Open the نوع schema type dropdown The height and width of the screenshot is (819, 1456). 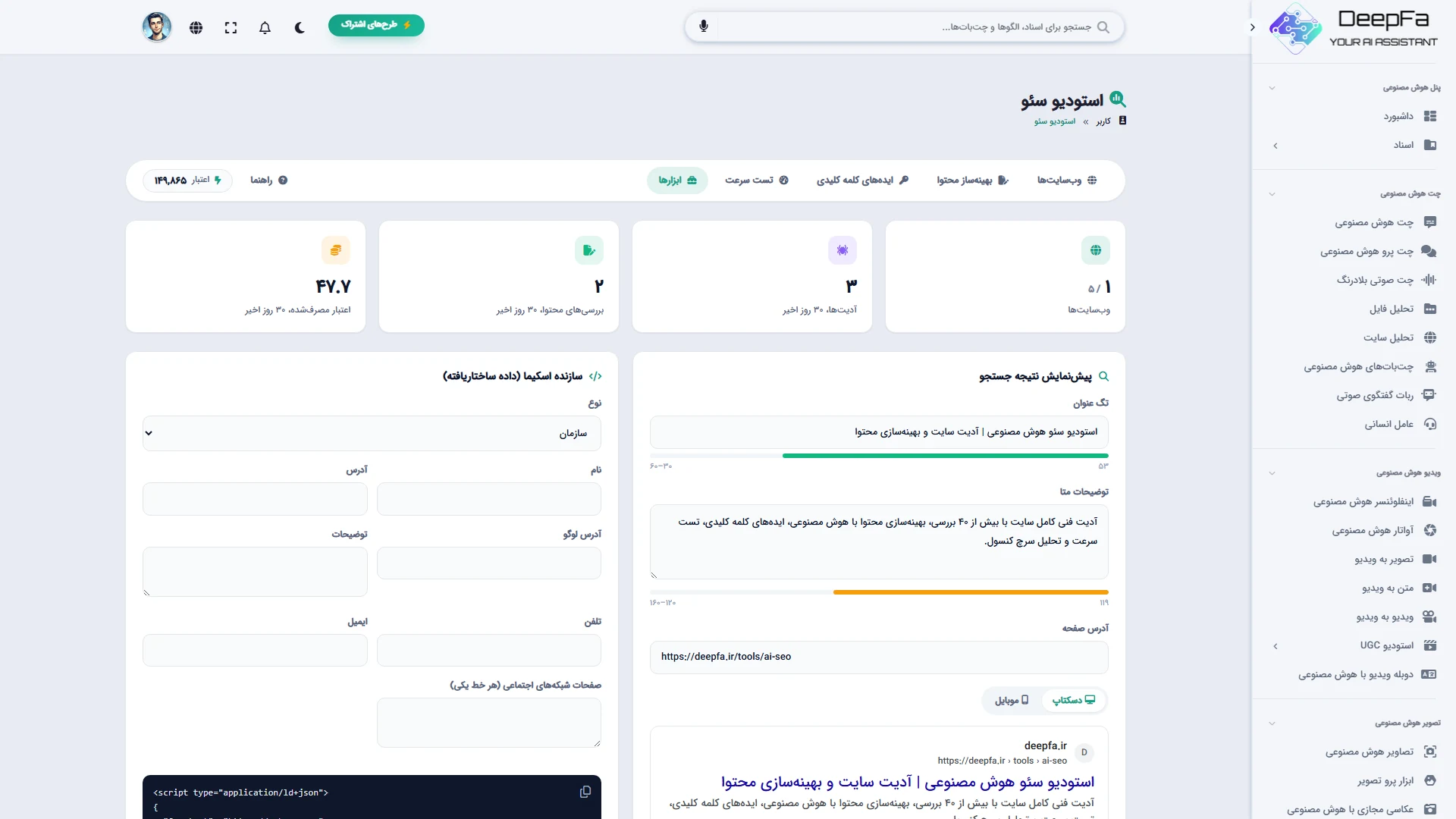[372, 434]
